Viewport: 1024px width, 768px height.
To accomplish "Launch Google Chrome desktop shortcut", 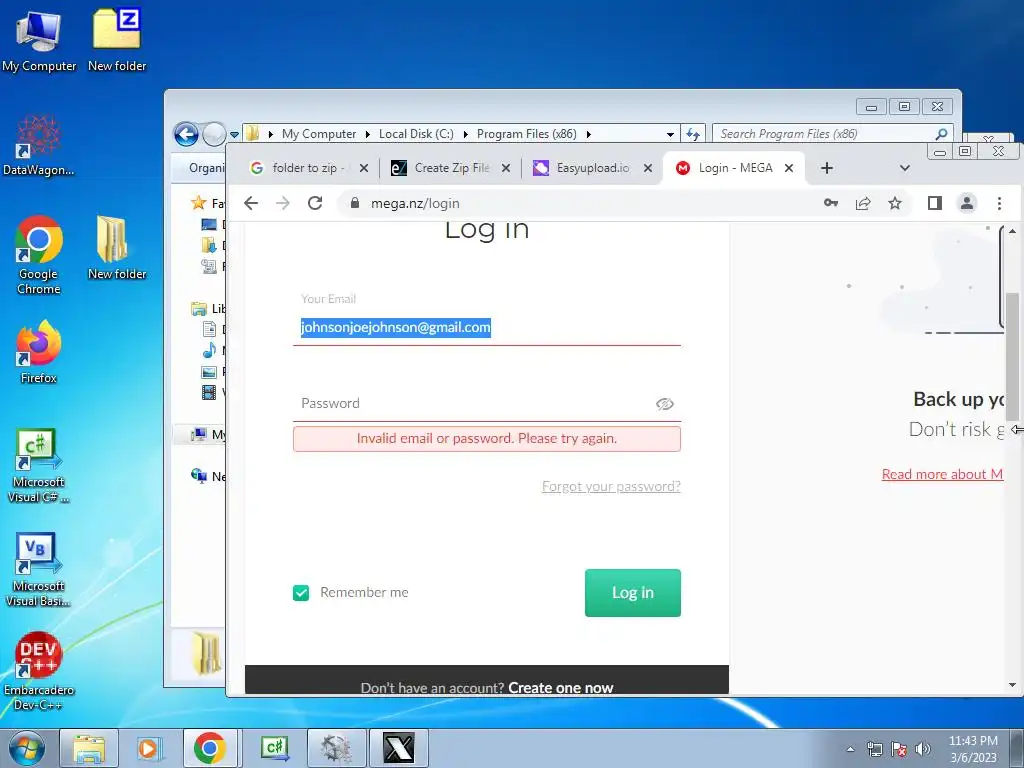I will point(39,255).
